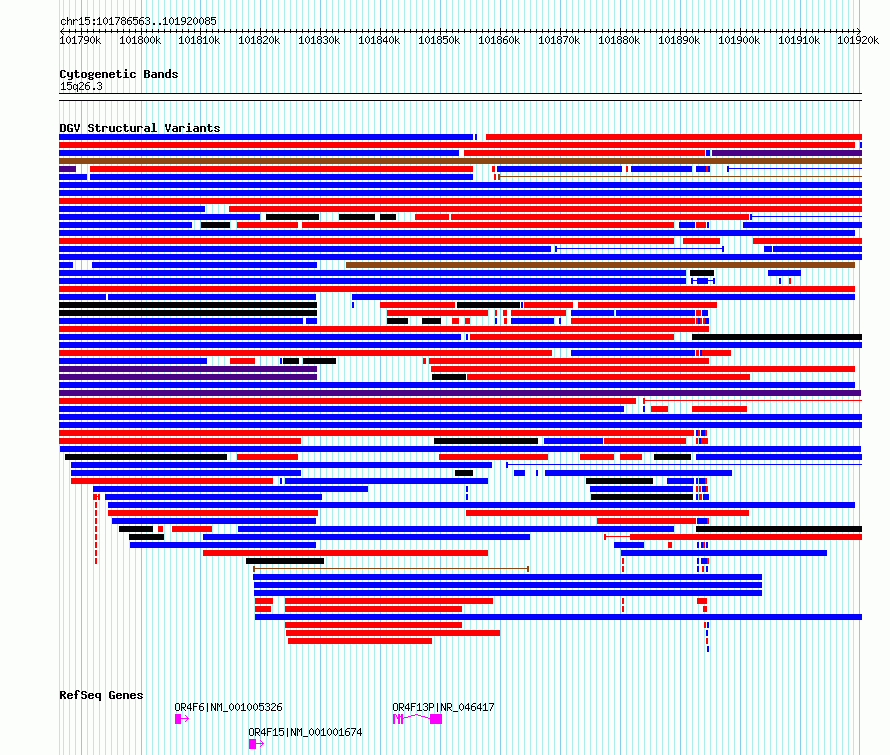
Task: Click the 101790k ruler tick label
Action: point(80,40)
